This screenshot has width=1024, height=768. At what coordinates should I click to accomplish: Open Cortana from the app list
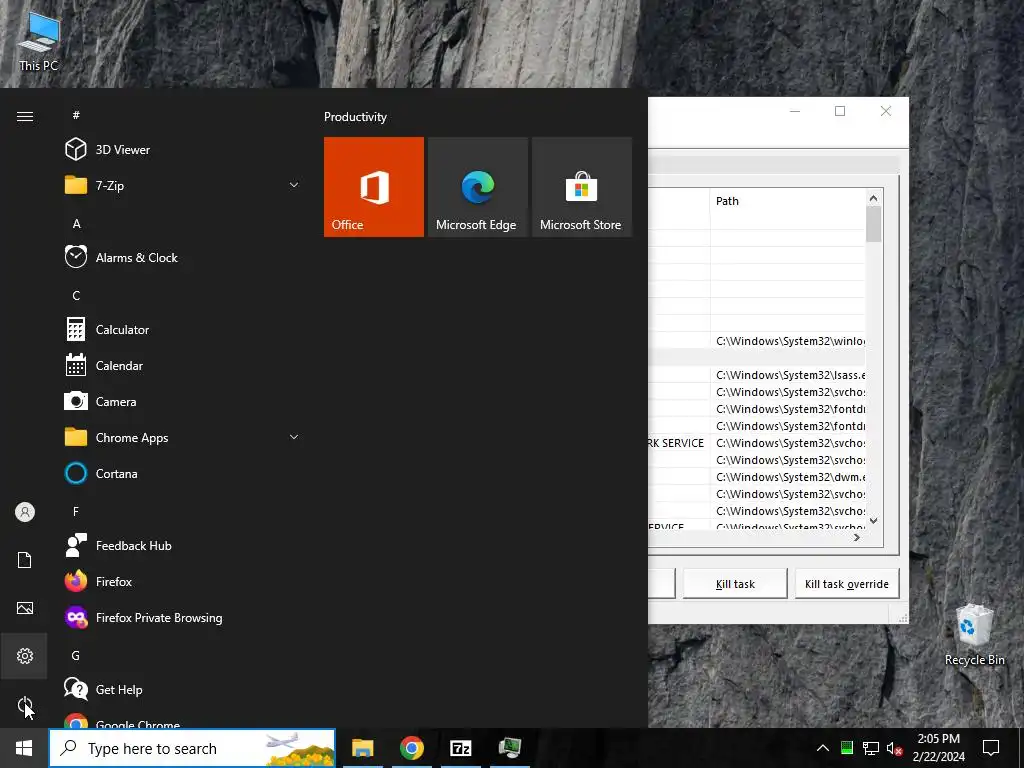point(182,473)
